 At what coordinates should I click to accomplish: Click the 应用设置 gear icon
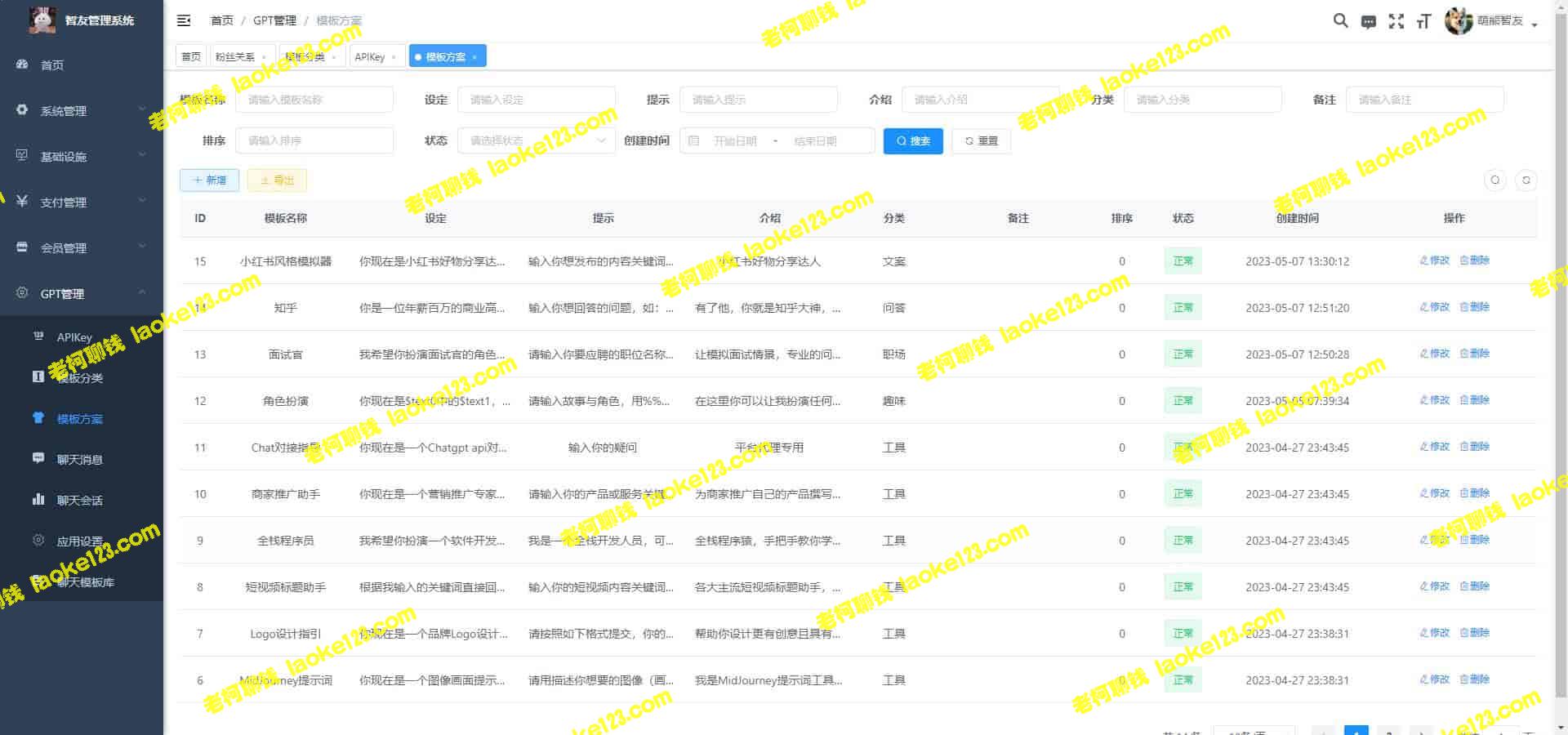pos(38,540)
